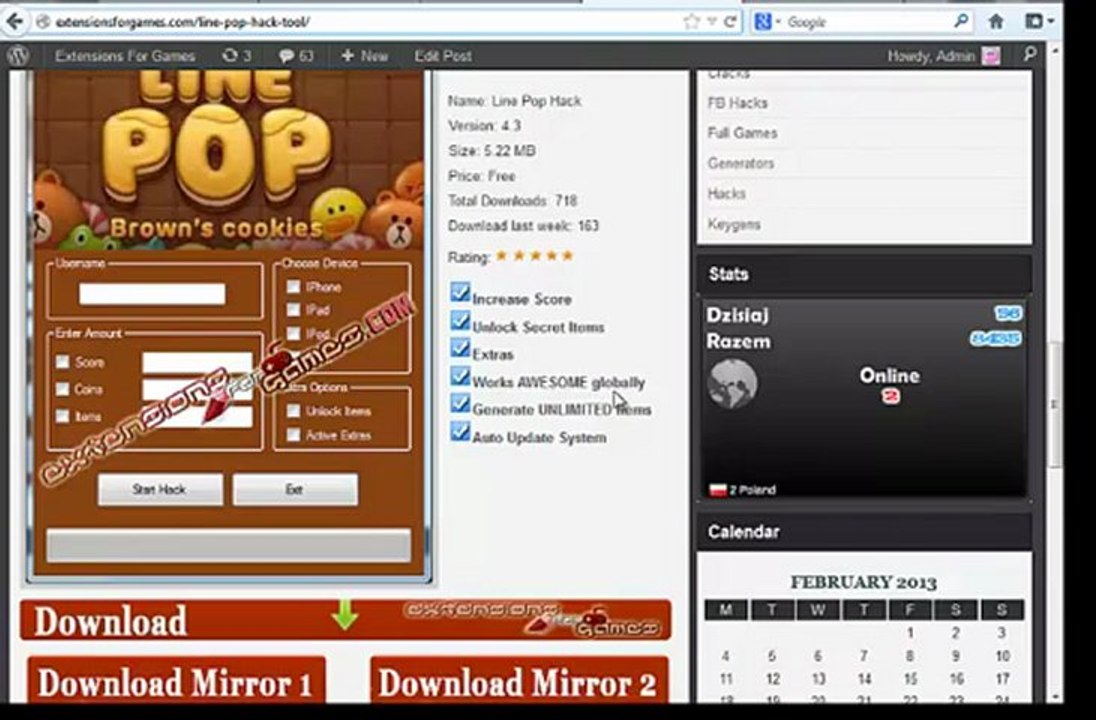Click the admin bar search magnifier

point(1029,55)
